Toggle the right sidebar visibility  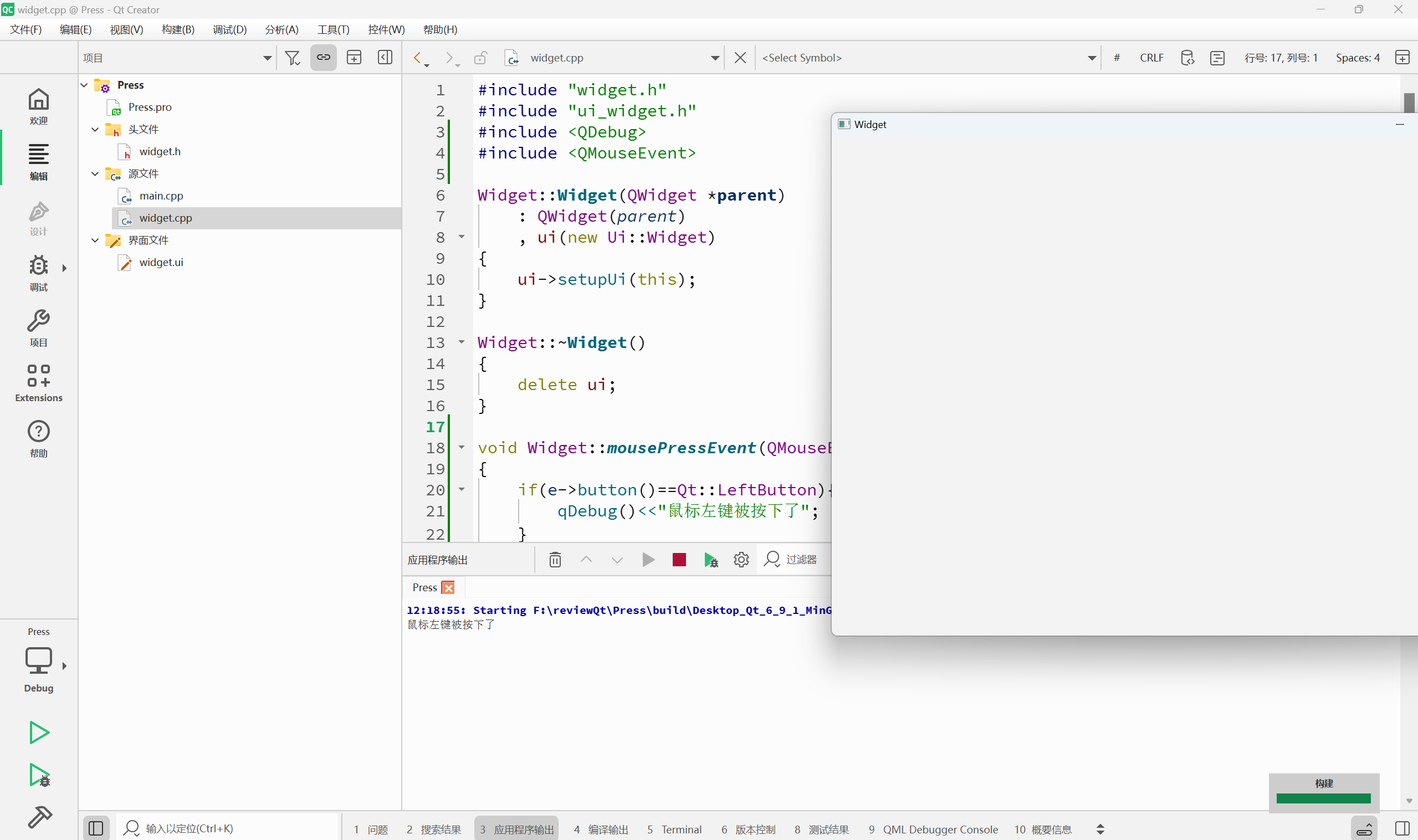(x=1402, y=829)
